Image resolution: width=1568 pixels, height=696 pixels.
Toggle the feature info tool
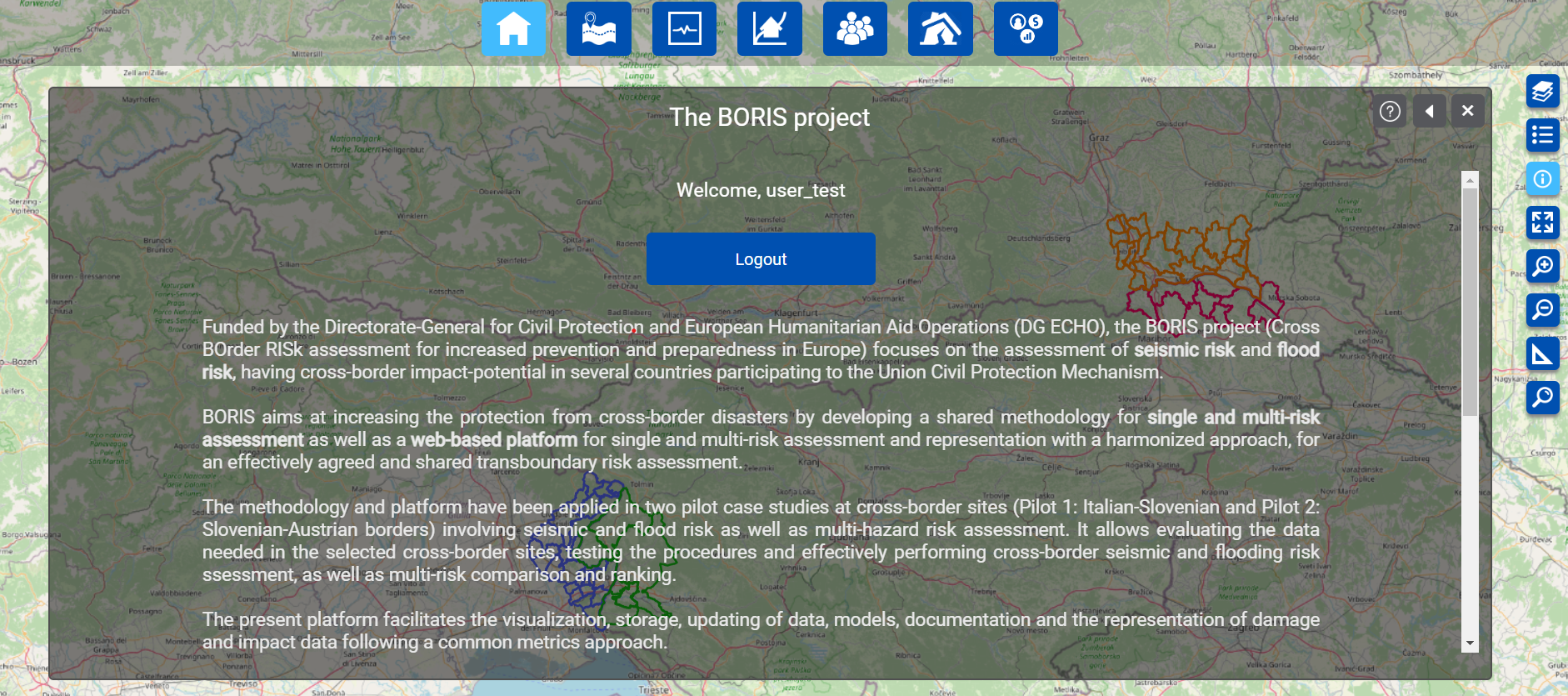tap(1542, 178)
